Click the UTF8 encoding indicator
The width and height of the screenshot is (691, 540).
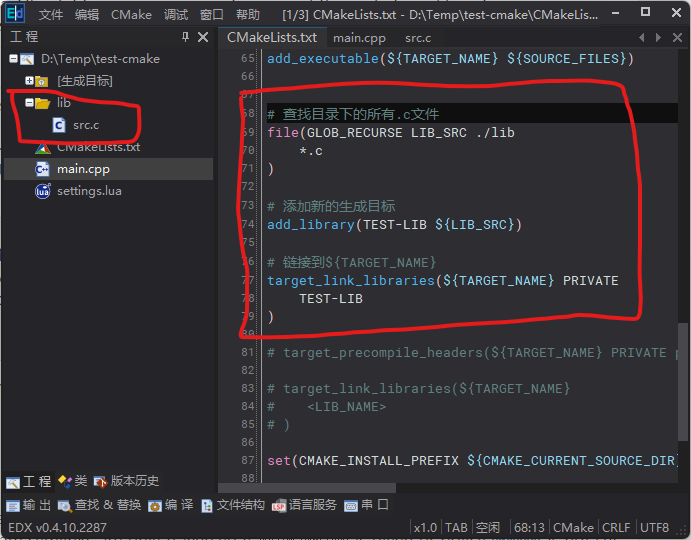point(654,527)
